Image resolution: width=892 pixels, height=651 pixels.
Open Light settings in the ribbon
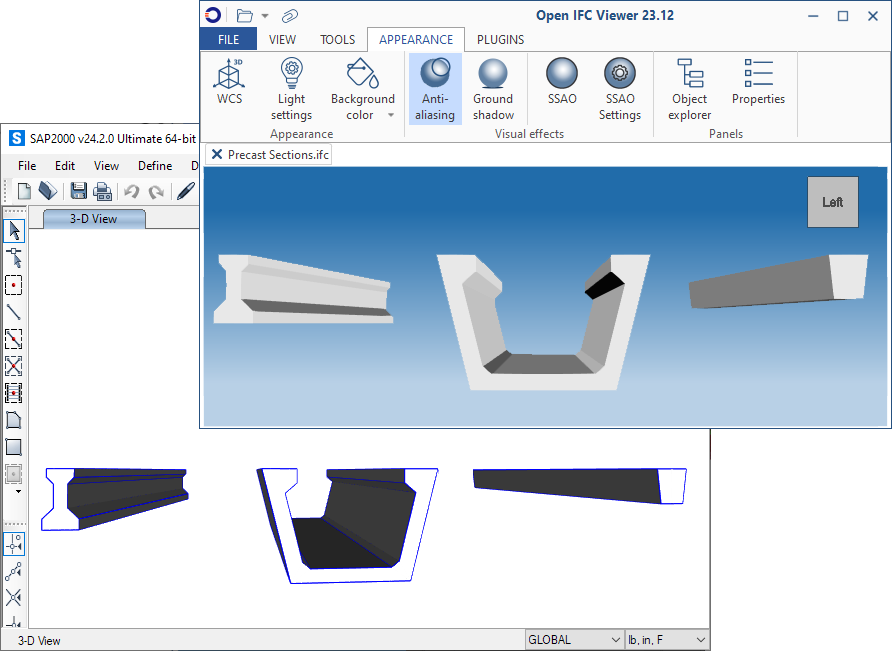pyautogui.click(x=291, y=89)
